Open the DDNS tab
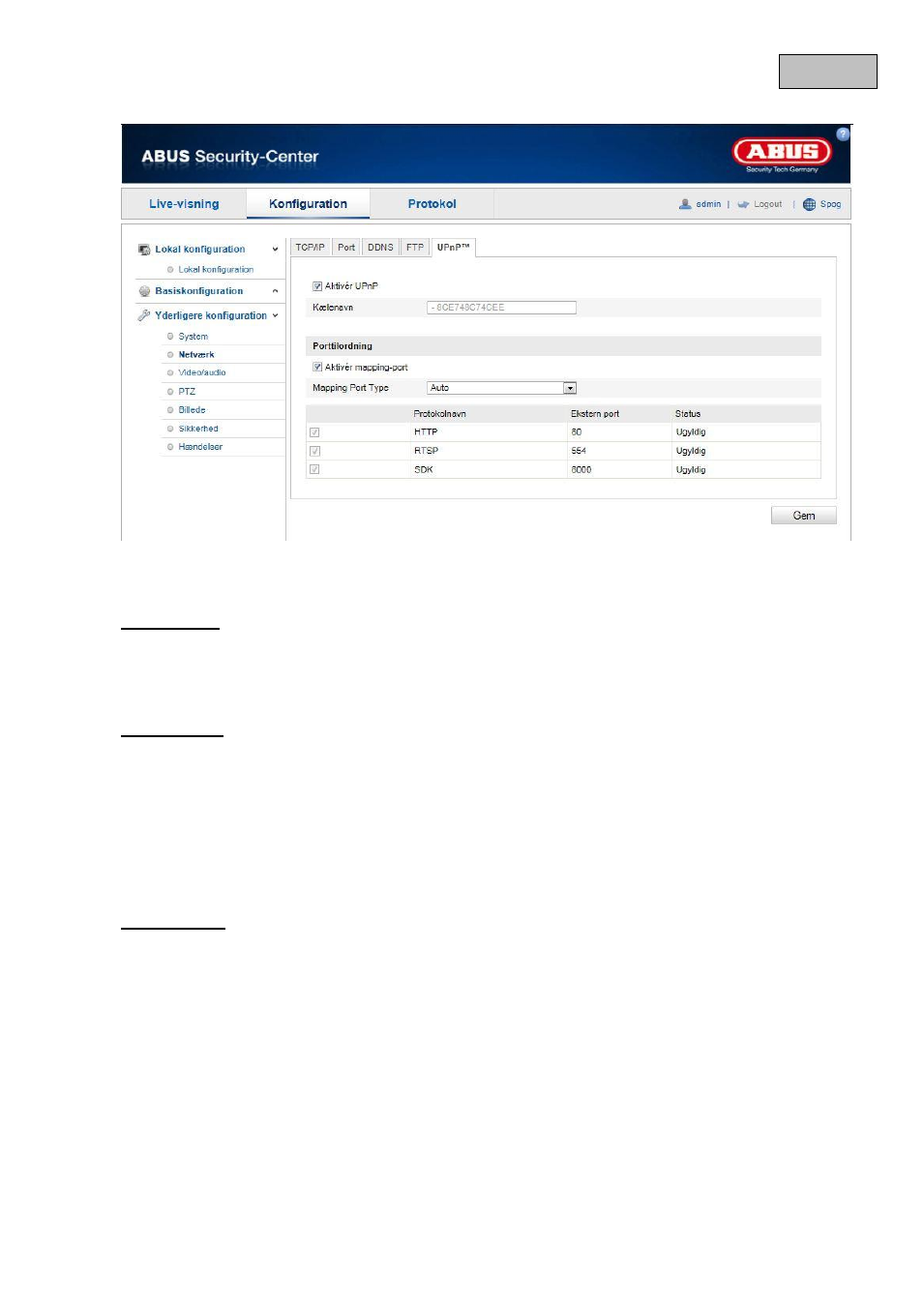The image size is (924, 1306). click(x=380, y=248)
